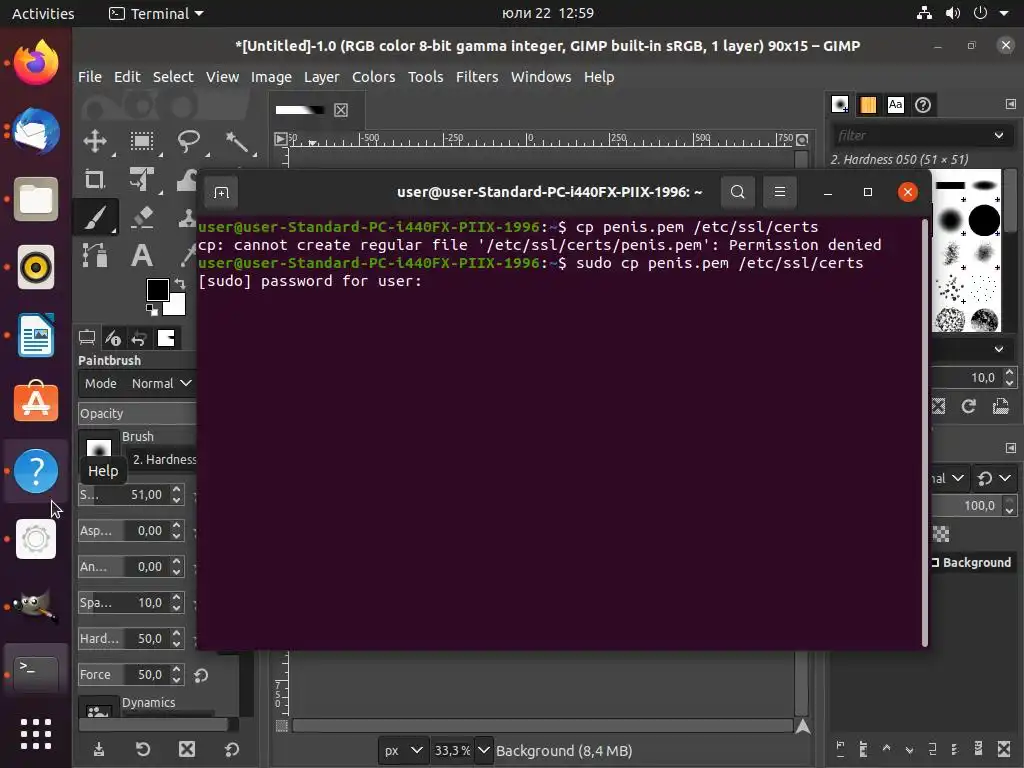Select the Crop tool
1024x768 pixels.
(95, 179)
